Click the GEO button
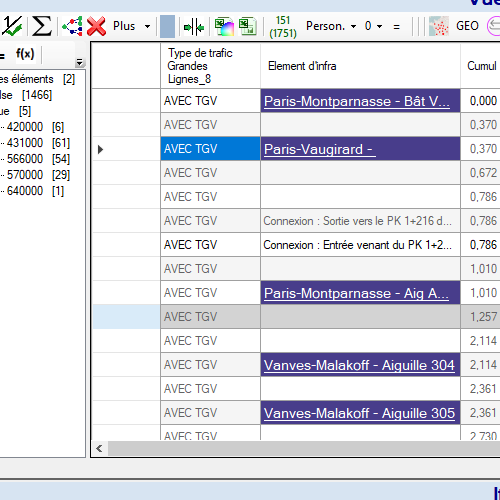The image size is (500, 500). coord(467,26)
